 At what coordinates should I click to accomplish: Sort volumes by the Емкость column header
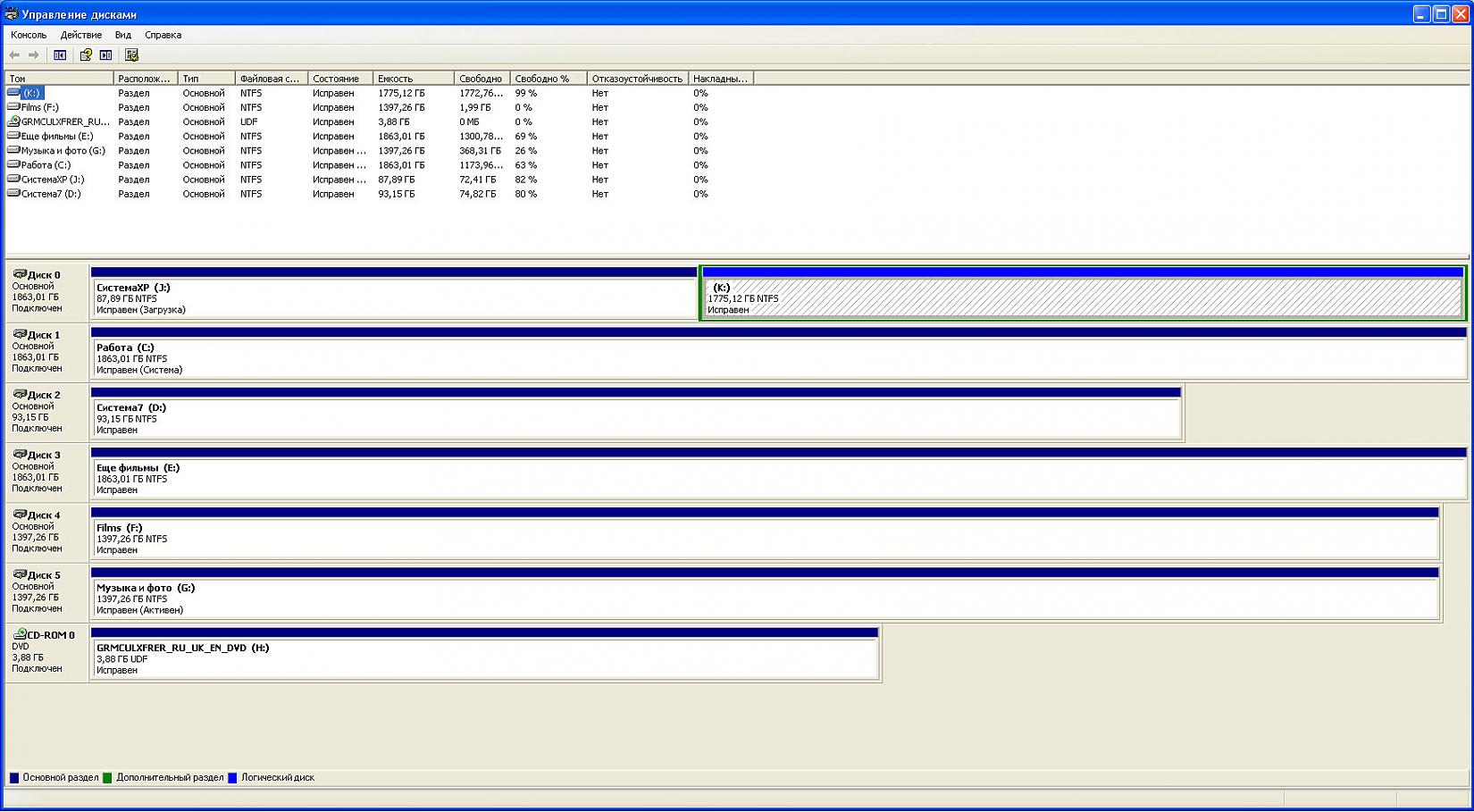pyautogui.click(x=413, y=79)
